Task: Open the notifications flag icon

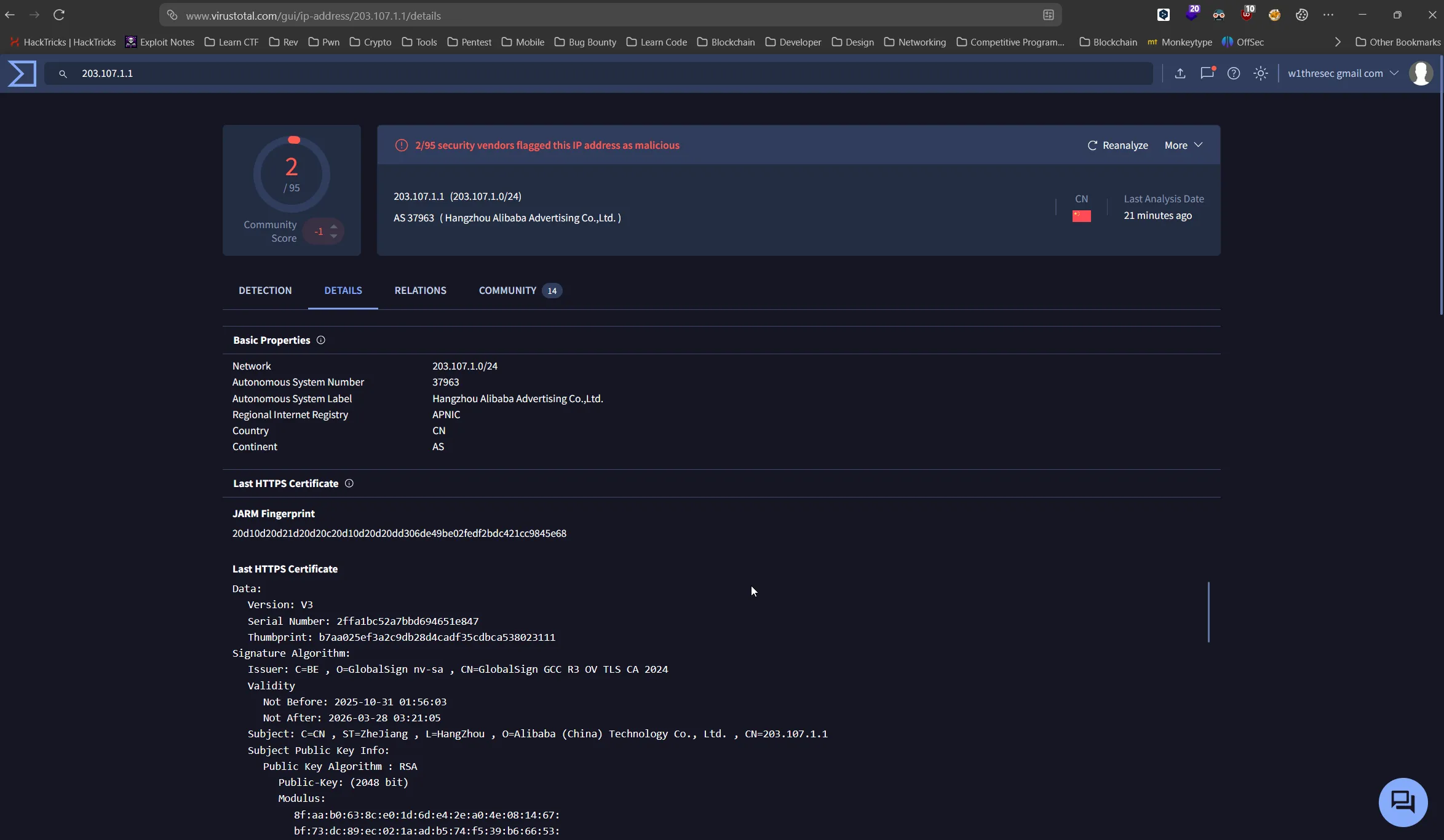Action: tap(1207, 73)
